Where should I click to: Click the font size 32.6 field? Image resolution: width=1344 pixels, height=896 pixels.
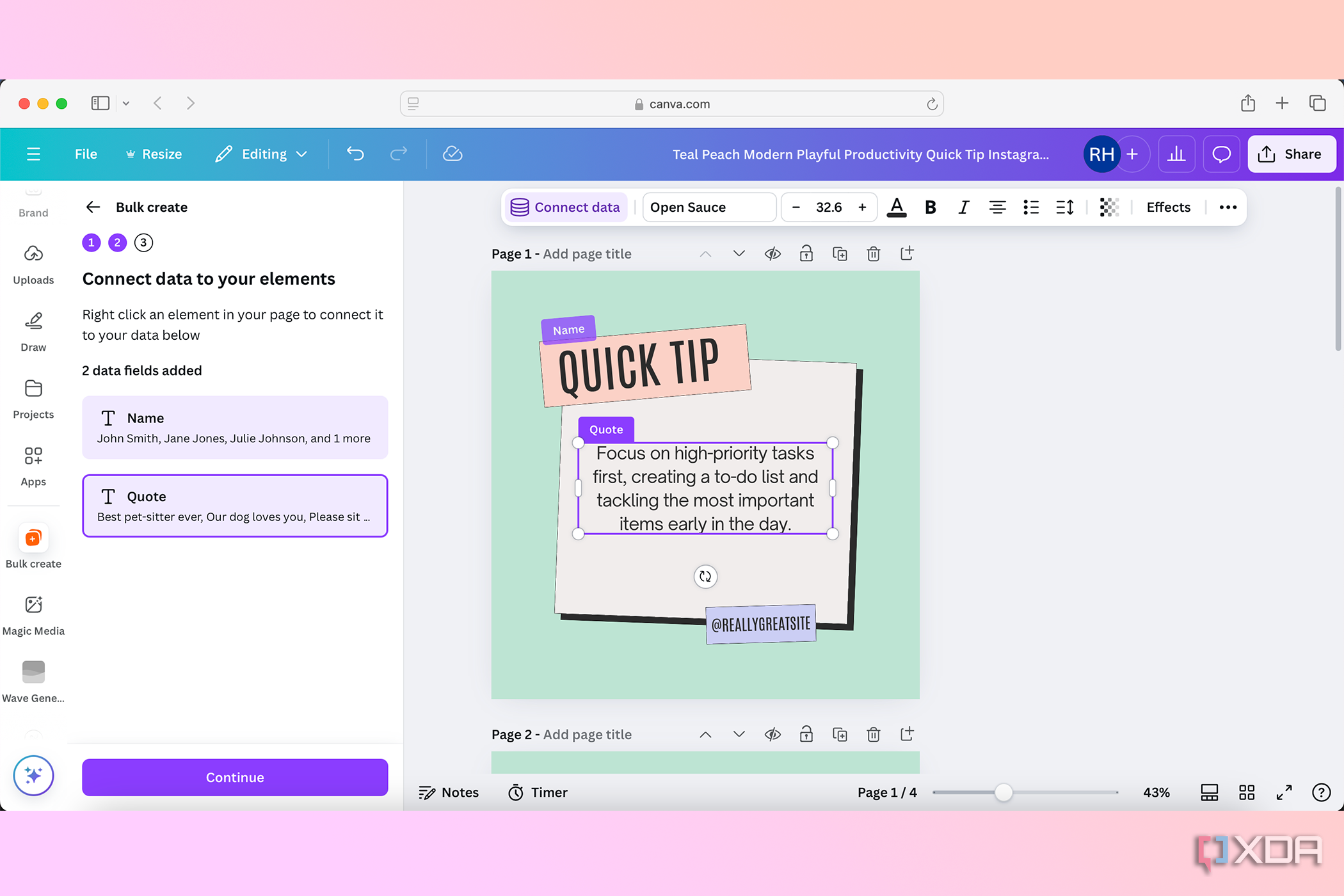[x=829, y=207]
